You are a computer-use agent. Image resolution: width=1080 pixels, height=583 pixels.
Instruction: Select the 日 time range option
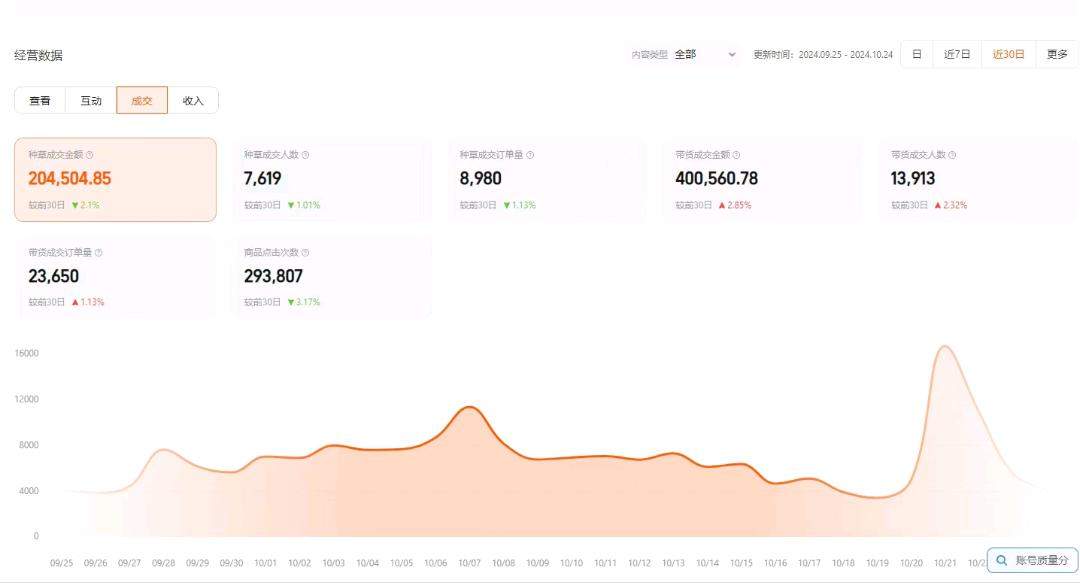coord(916,54)
